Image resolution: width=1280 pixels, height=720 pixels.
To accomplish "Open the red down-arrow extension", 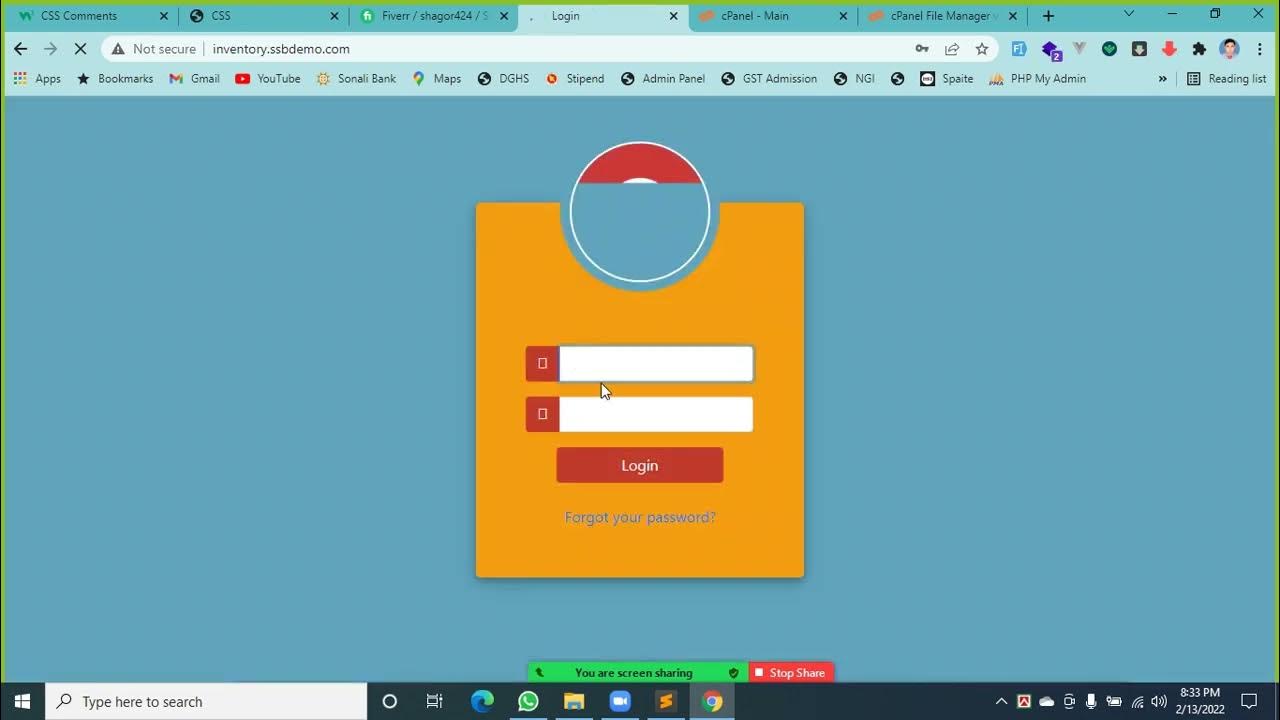I will [x=1169, y=49].
